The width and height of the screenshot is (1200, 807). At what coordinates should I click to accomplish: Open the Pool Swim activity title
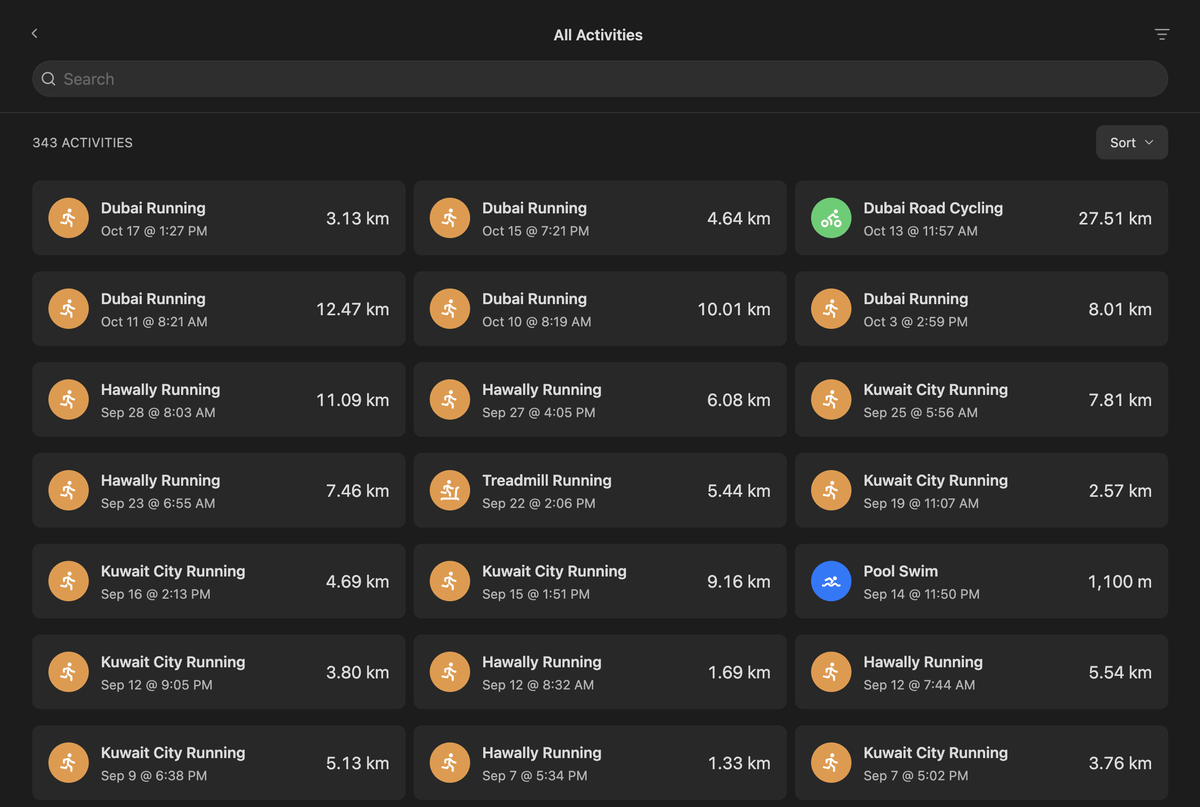901,571
